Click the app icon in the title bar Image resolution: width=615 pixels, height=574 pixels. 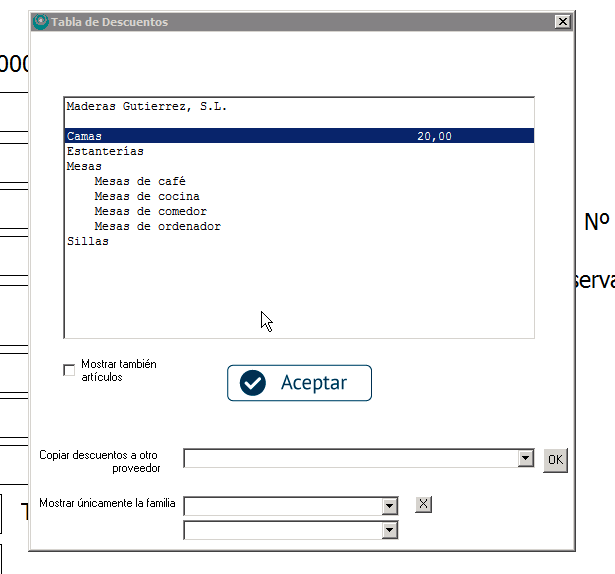(x=40, y=22)
